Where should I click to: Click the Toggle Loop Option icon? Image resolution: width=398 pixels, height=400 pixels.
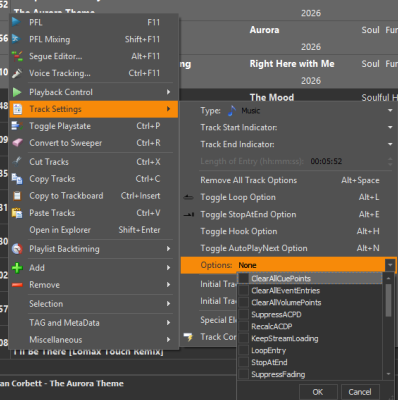[x=189, y=197]
